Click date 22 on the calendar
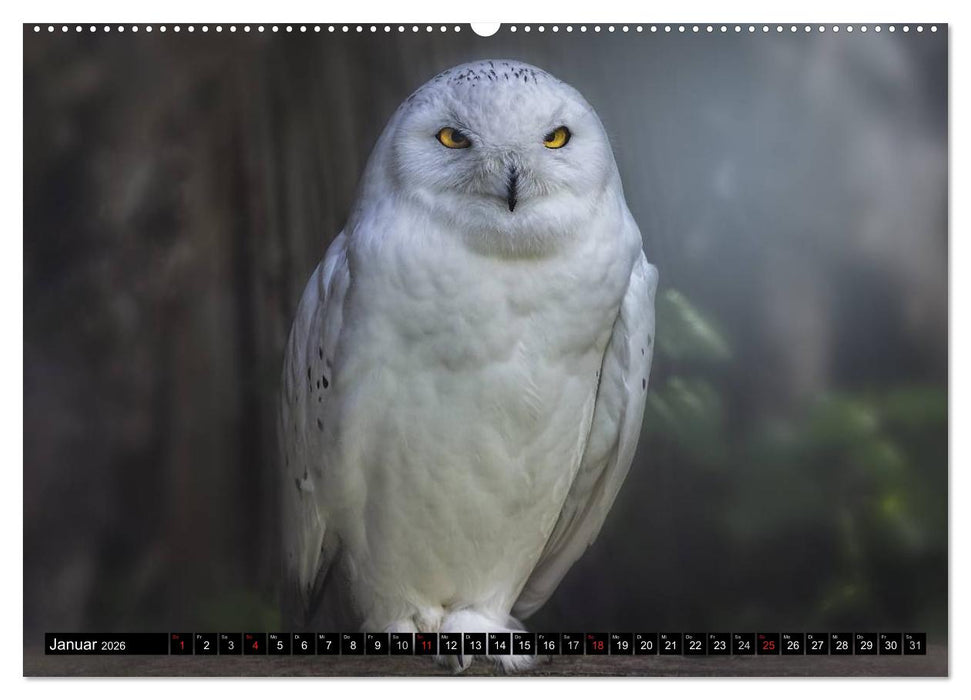The image size is (971, 700). 695,645
